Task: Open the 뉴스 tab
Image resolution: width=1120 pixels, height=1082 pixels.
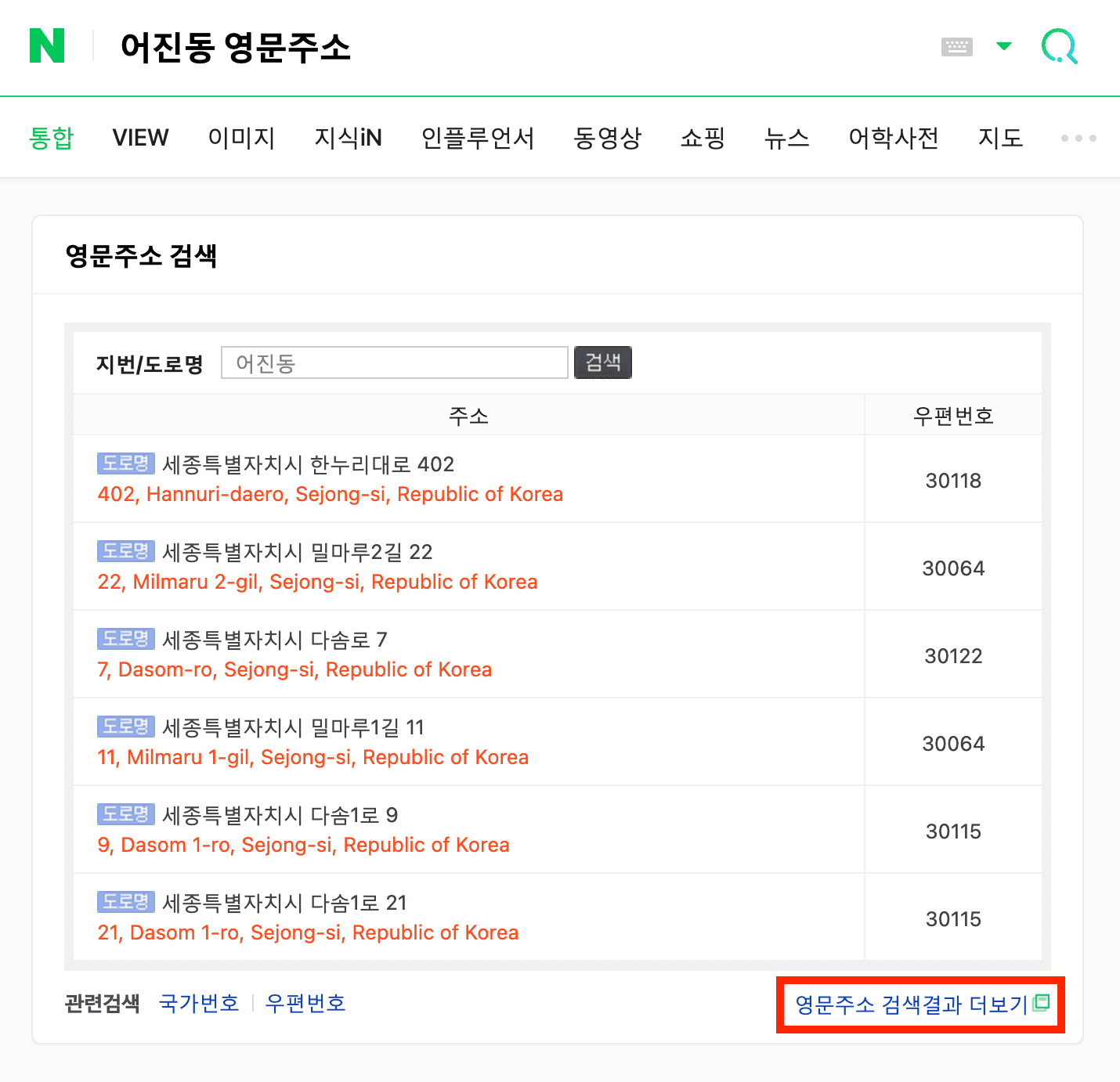Action: click(787, 138)
